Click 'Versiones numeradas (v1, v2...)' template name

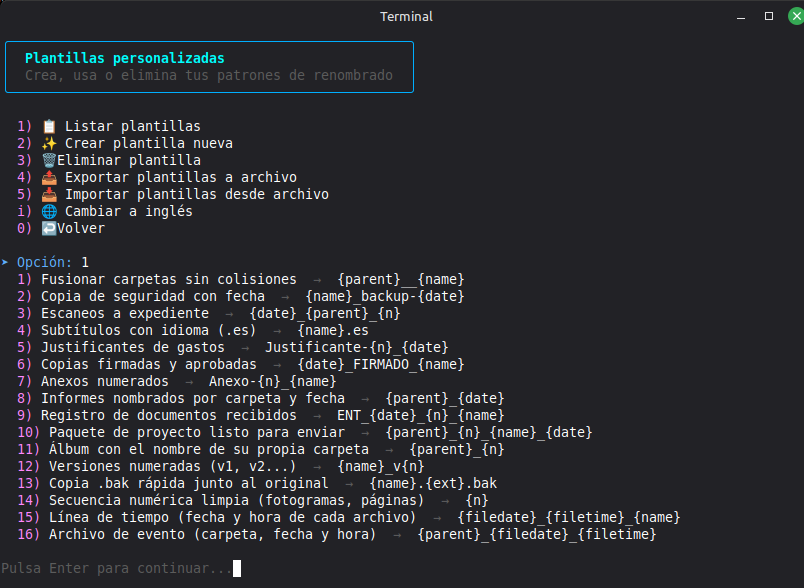(x=173, y=466)
